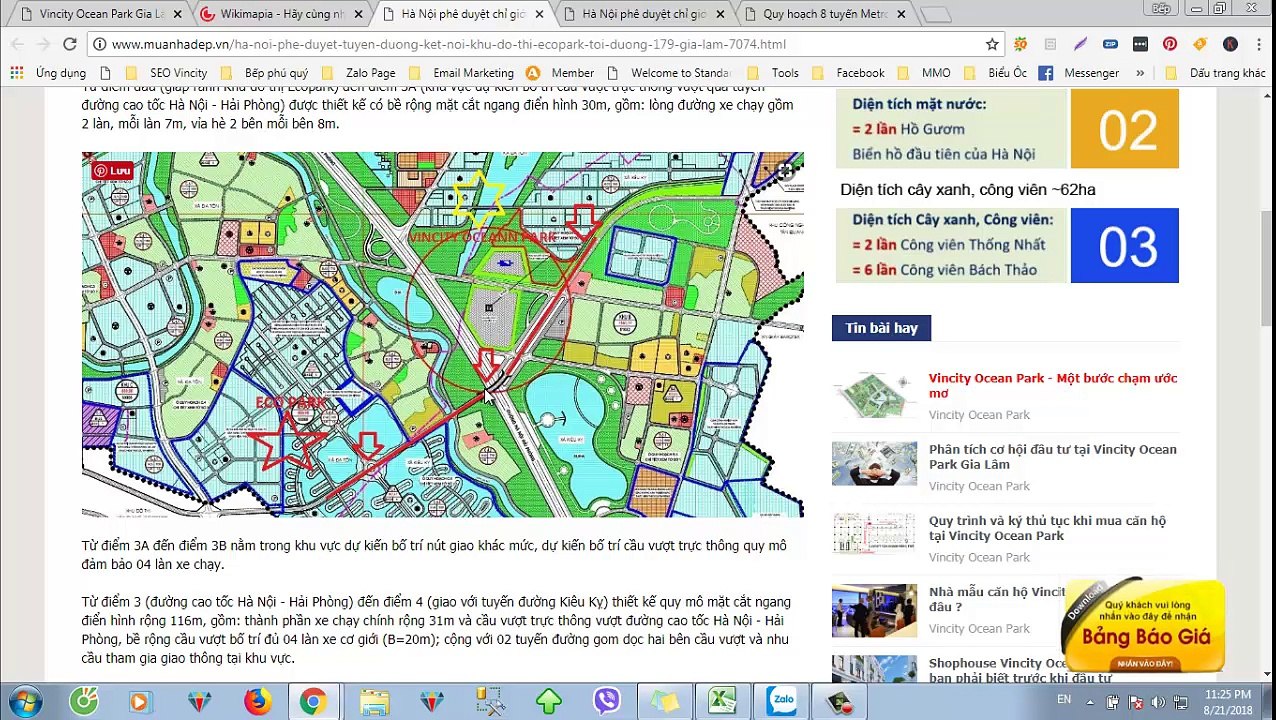Screen dimensions: 1276x720
Task: Close the Wikimapia tab
Action: pos(359,14)
